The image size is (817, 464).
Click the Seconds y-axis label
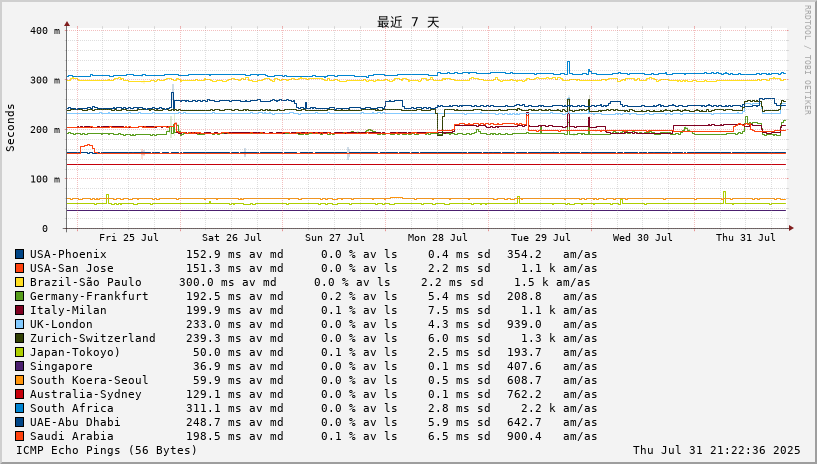click(x=10, y=128)
